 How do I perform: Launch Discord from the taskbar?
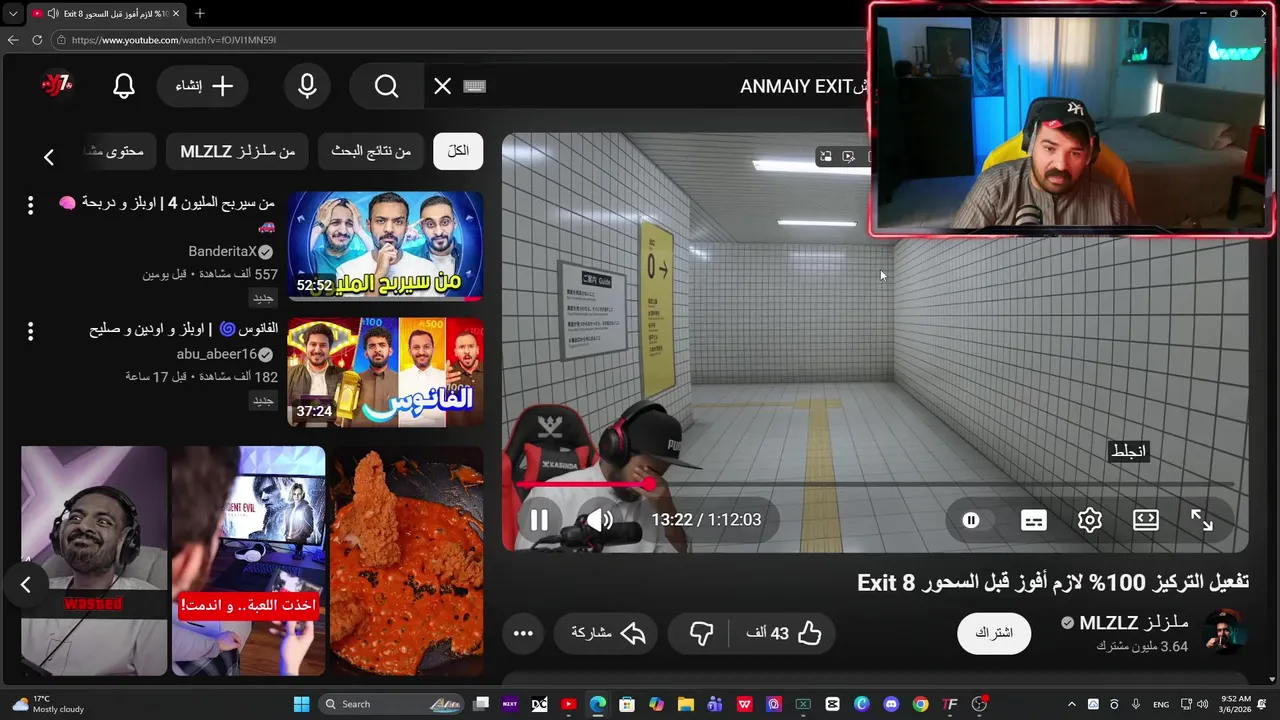(891, 704)
